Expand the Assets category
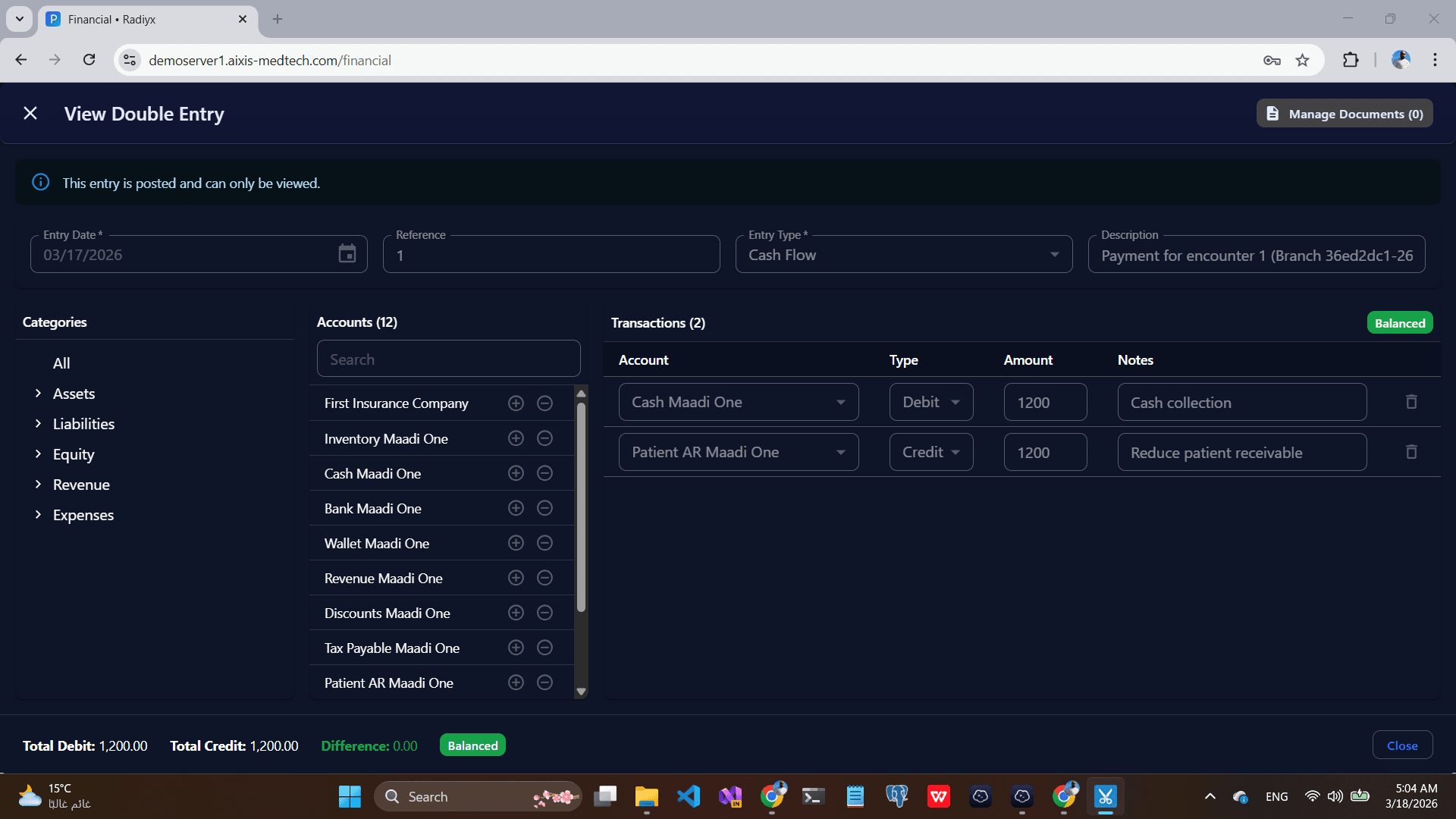 pyautogui.click(x=38, y=394)
